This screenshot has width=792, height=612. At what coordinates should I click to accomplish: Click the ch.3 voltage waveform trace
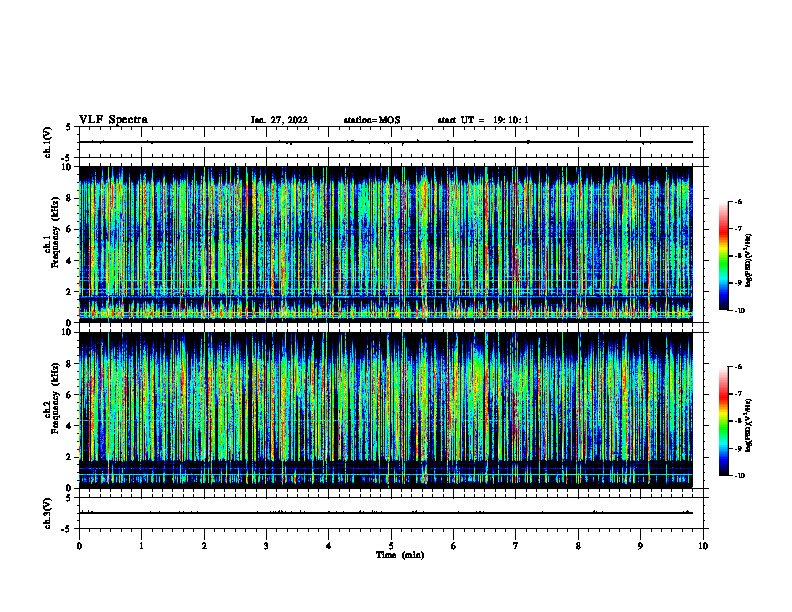(385, 513)
